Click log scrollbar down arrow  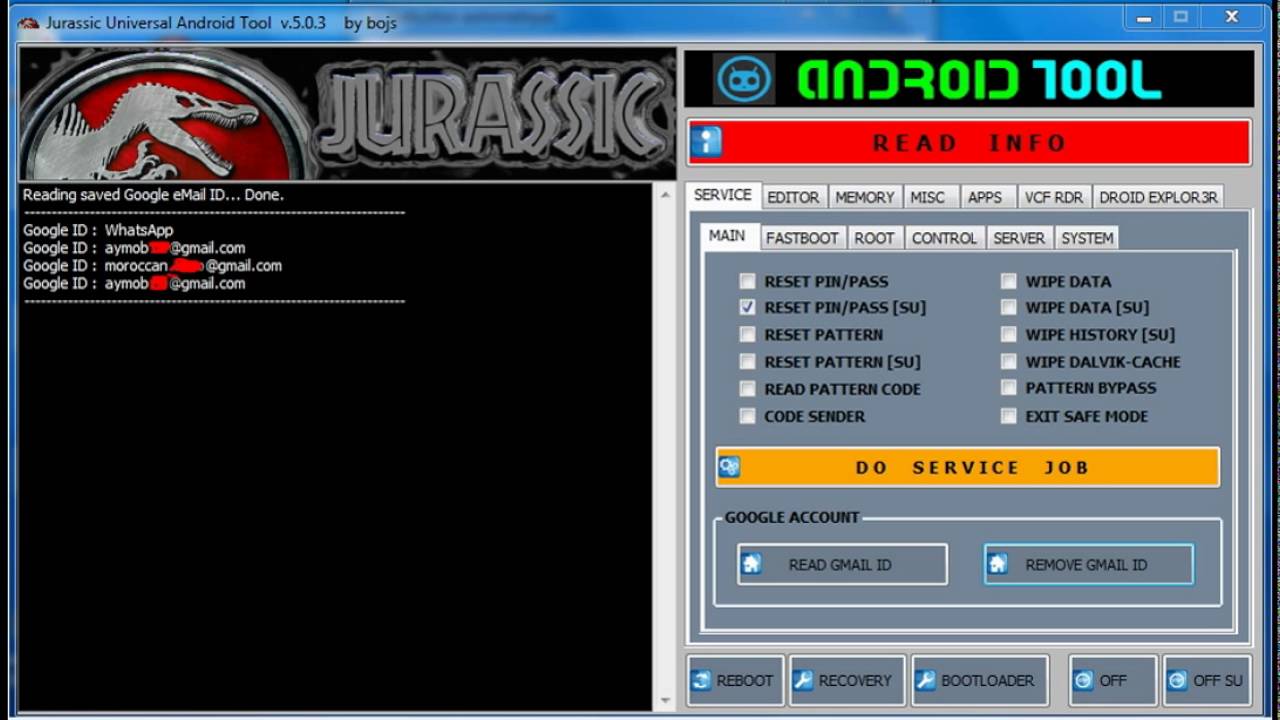(664, 700)
